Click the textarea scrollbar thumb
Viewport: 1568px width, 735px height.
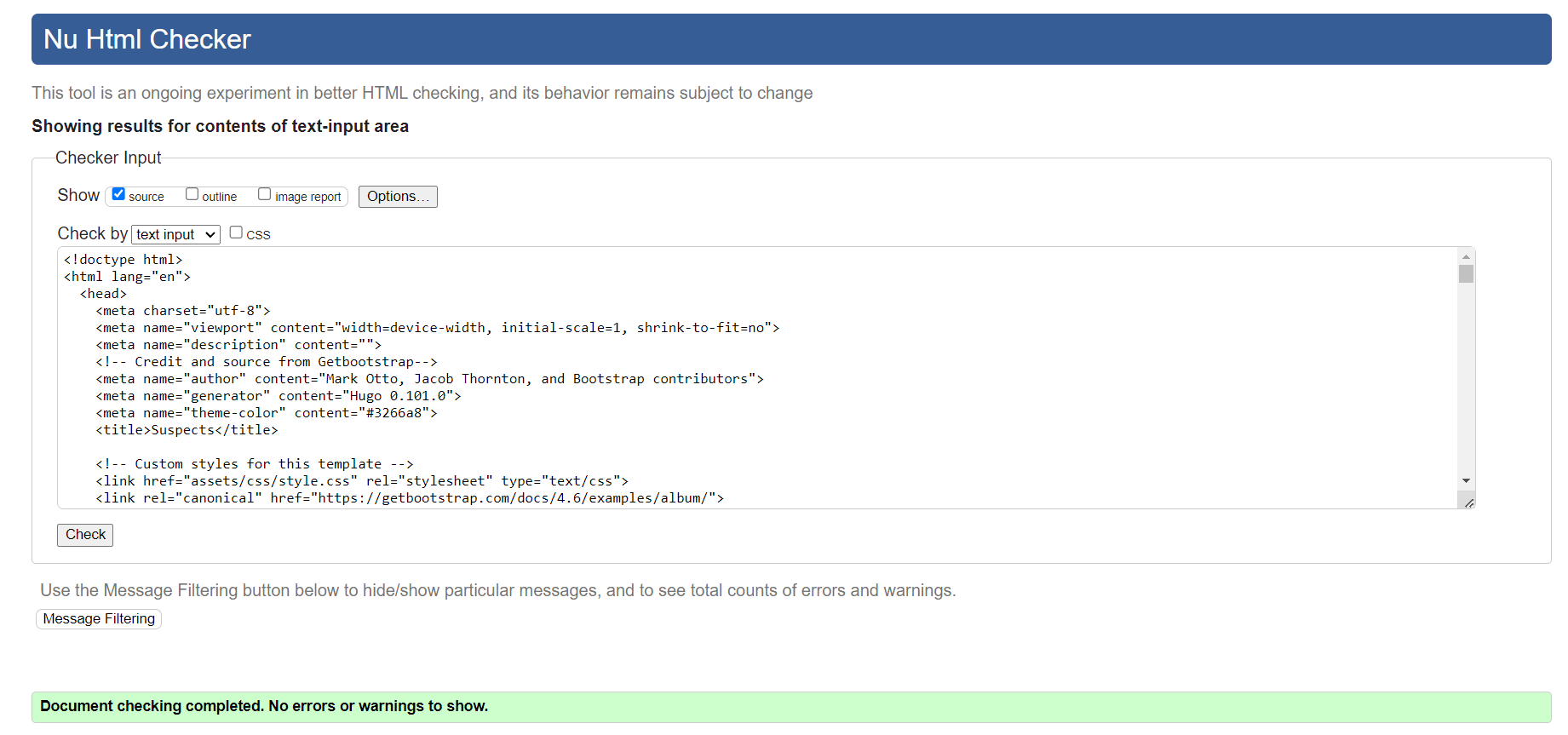pyautogui.click(x=1466, y=273)
